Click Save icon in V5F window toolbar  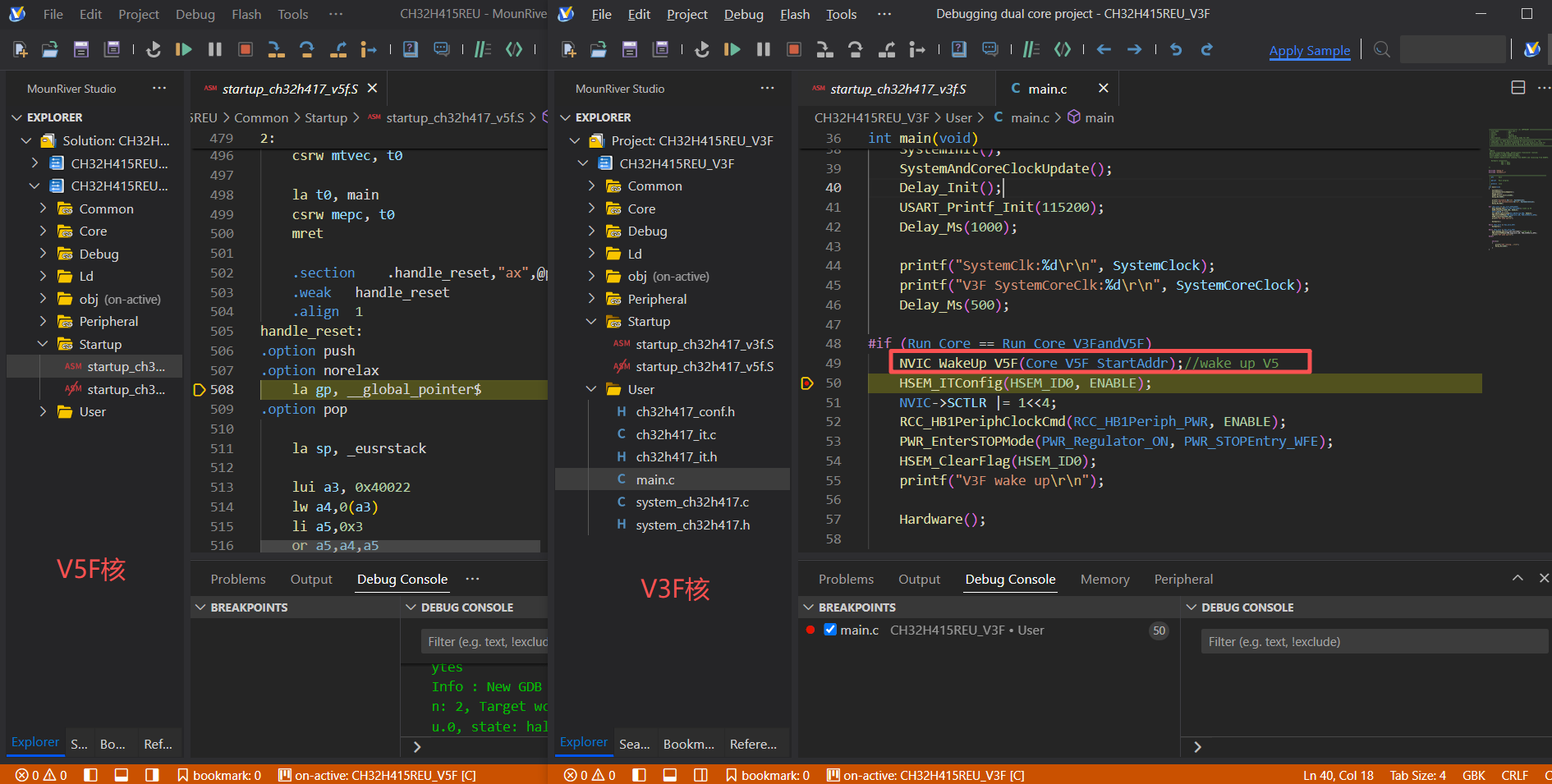80,49
